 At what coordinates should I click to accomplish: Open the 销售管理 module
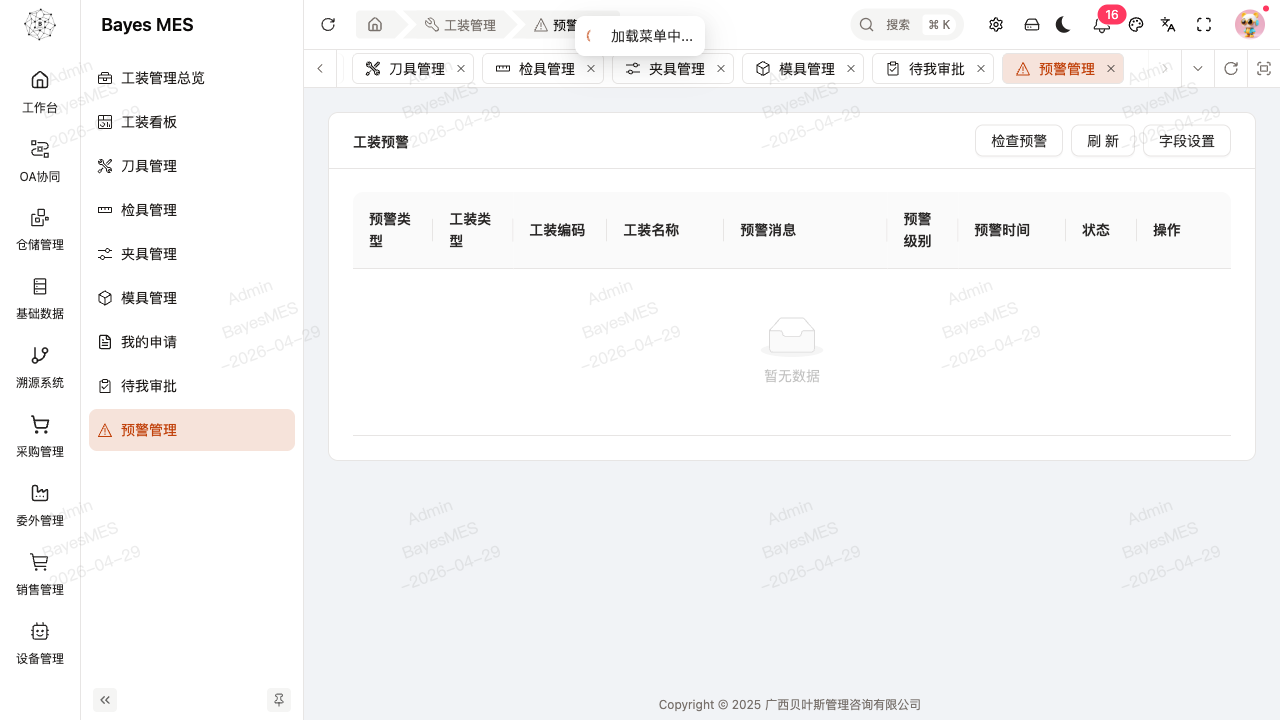point(40,574)
